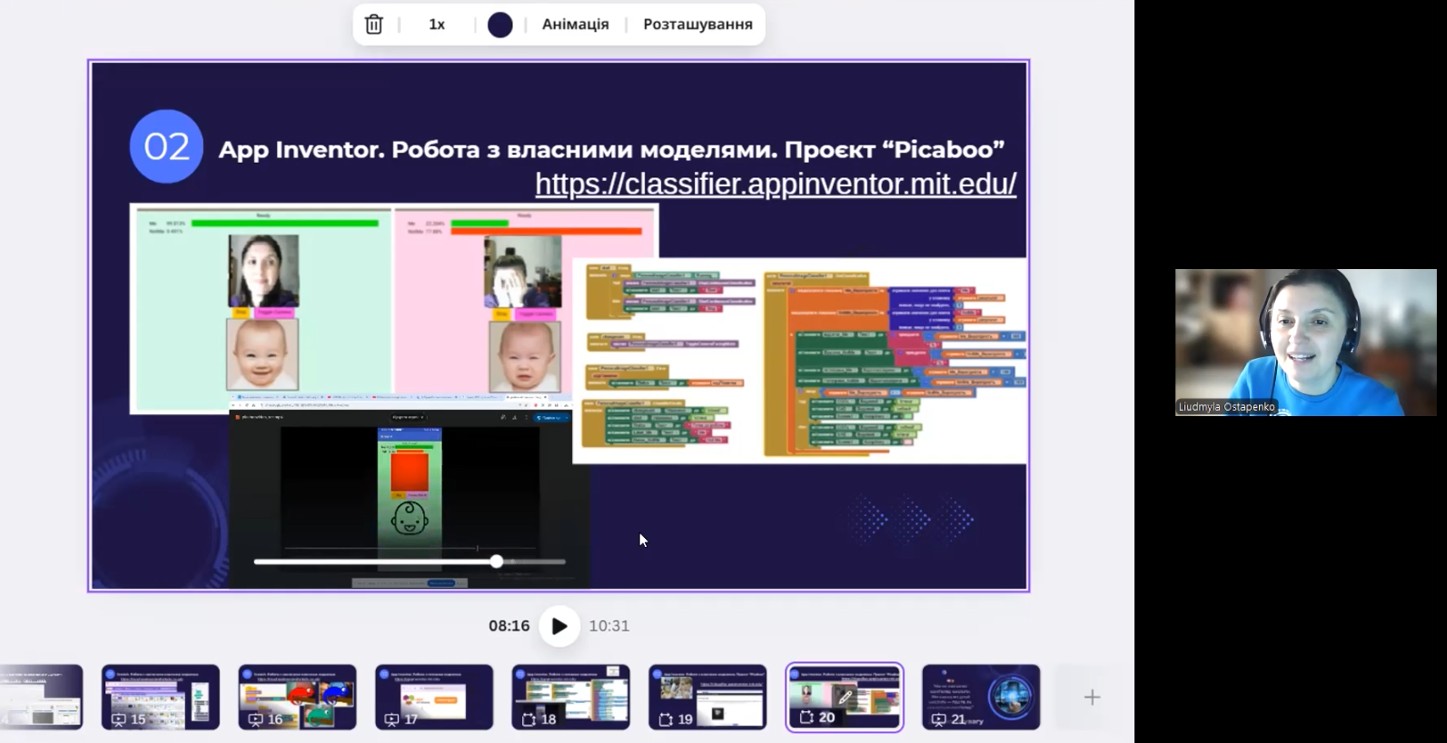Click the presenter icon on slide 16 thumbnail

[x=256, y=719]
